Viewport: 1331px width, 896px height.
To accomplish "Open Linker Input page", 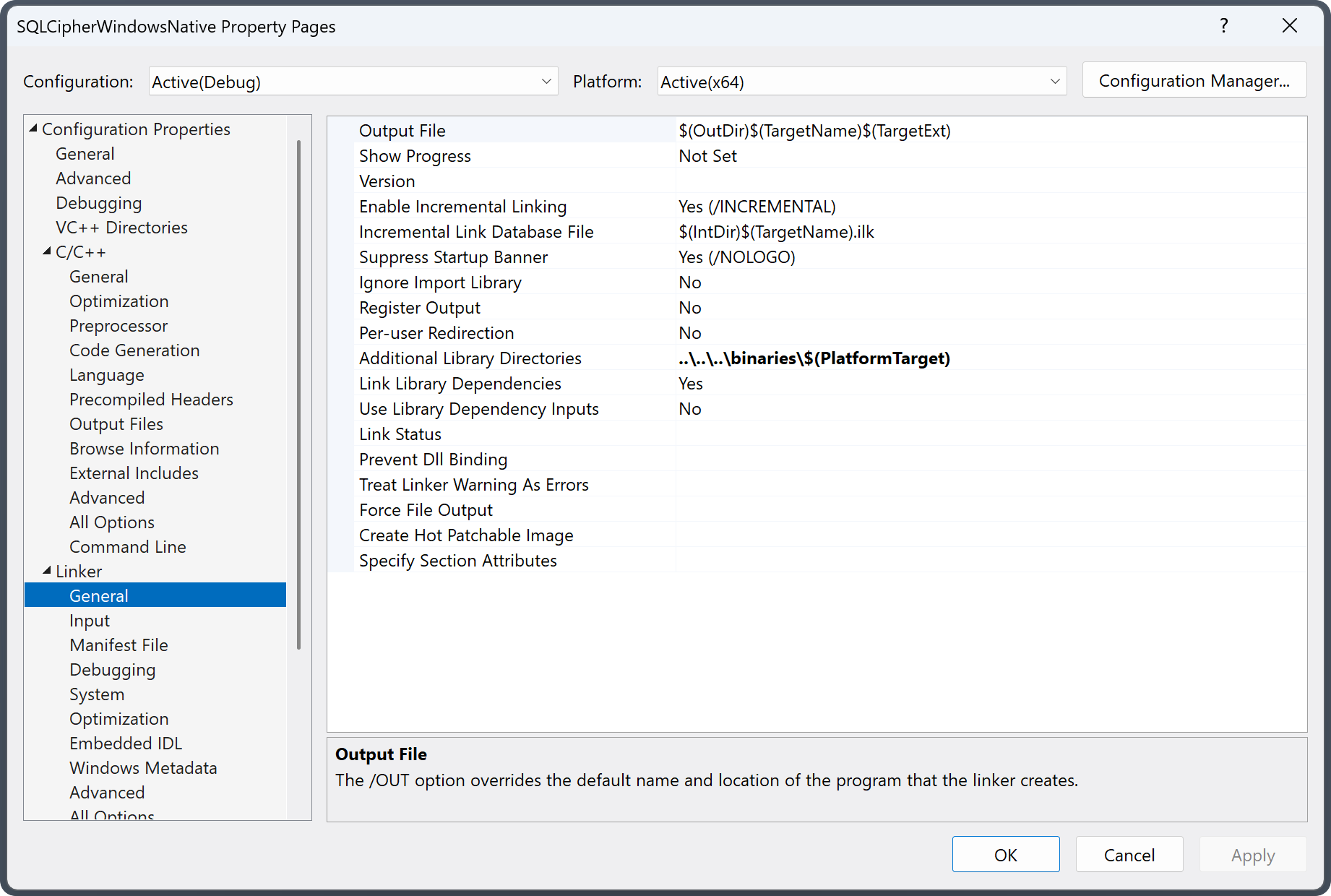I will tap(90, 621).
